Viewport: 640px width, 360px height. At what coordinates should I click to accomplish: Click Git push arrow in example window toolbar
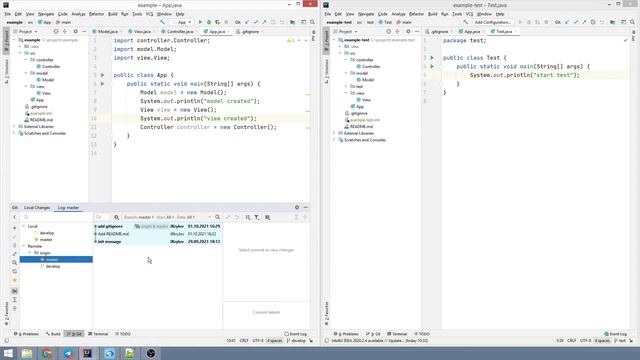(264, 22)
